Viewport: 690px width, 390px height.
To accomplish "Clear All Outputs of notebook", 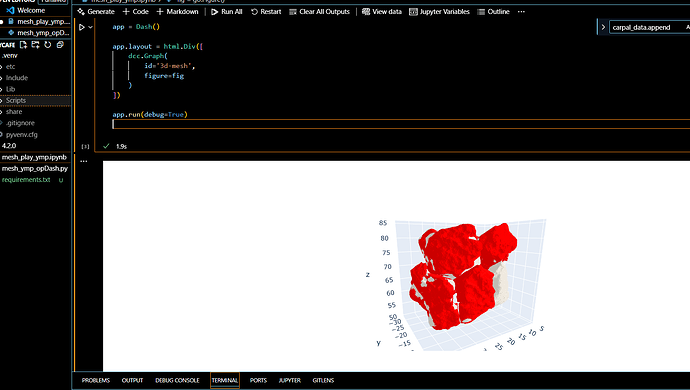I will [x=319, y=12].
